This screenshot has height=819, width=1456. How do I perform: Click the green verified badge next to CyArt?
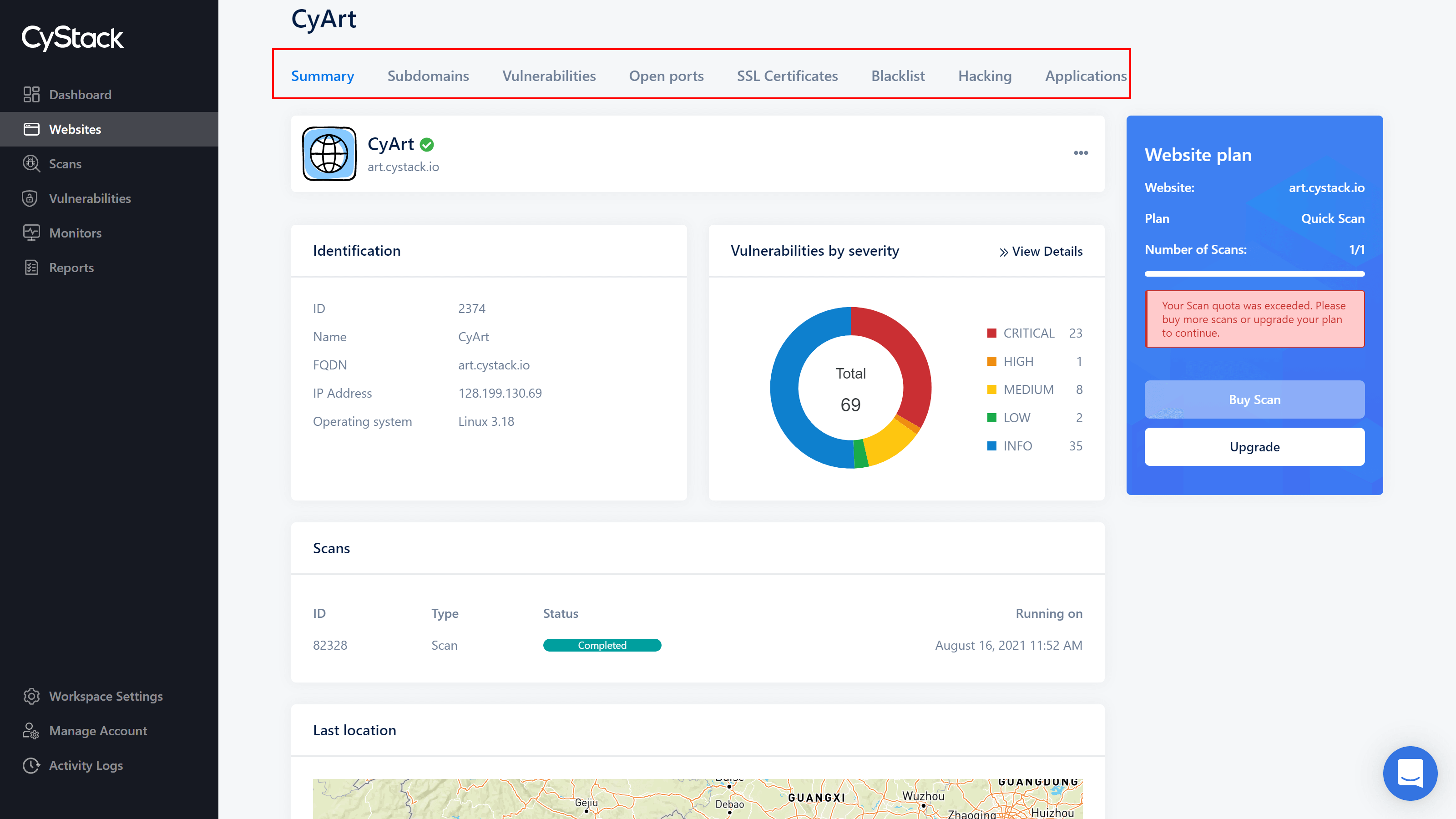pos(427,145)
